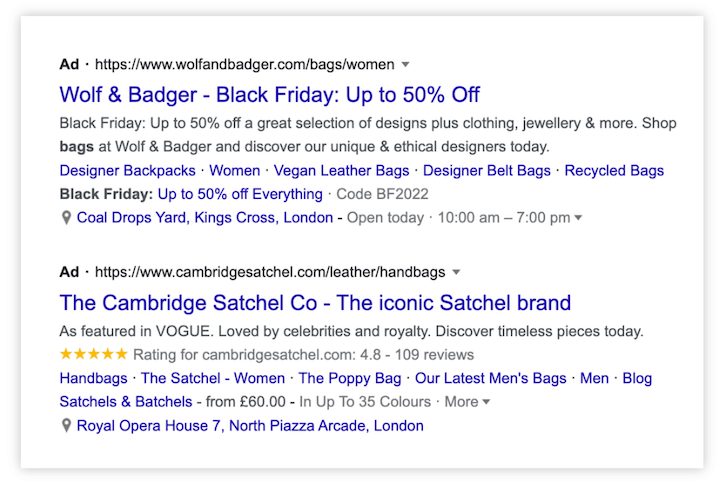
Task: Open Coal Drops Yard, Kings Cross location
Action: [x=205, y=217]
